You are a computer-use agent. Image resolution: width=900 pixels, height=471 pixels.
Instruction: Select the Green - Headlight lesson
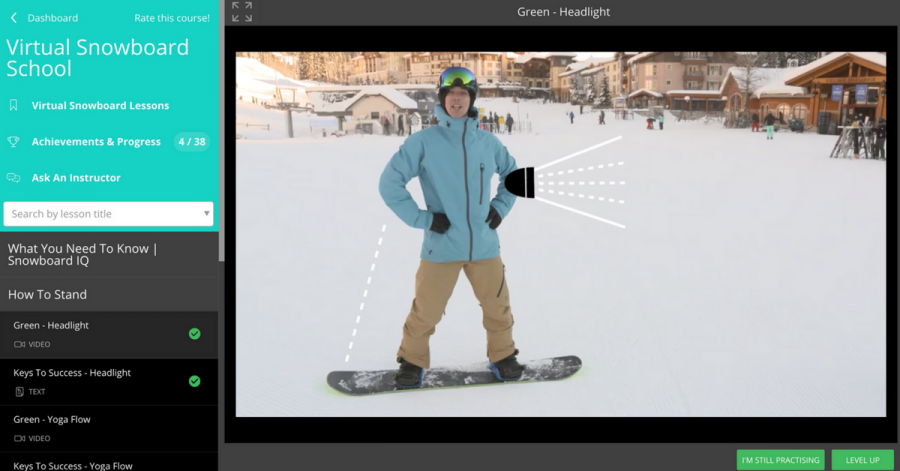point(109,335)
